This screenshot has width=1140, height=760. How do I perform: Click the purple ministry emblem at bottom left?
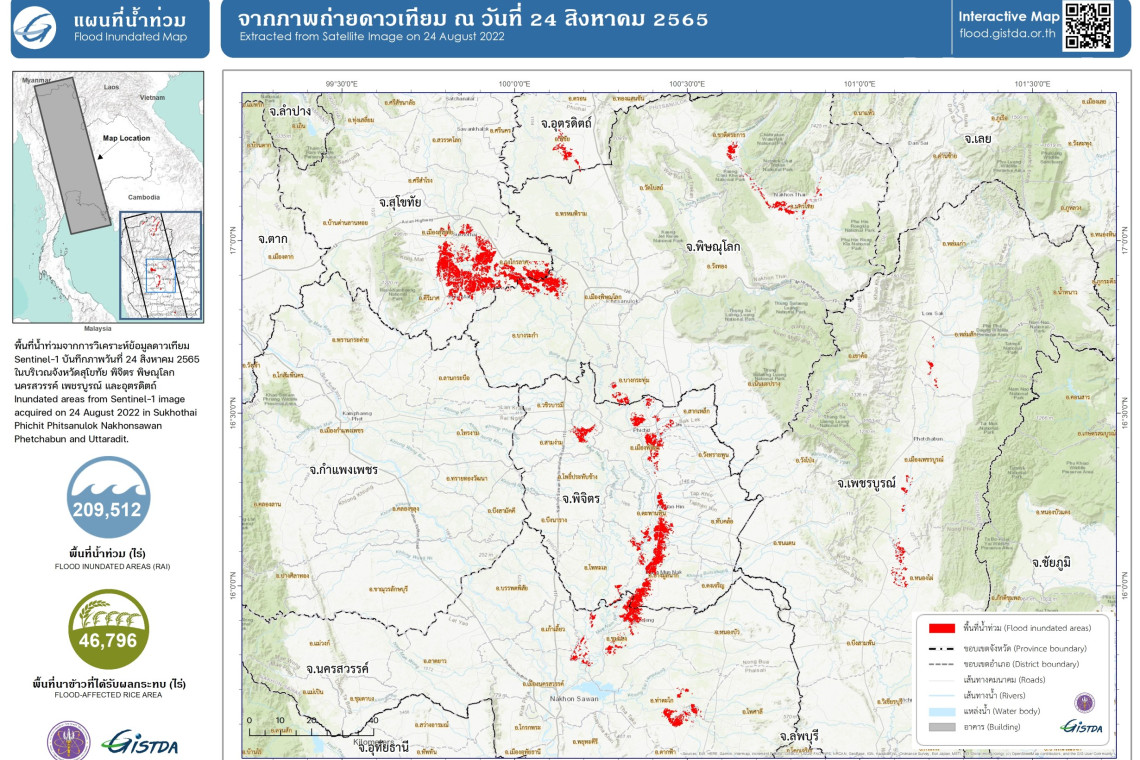coord(68,741)
